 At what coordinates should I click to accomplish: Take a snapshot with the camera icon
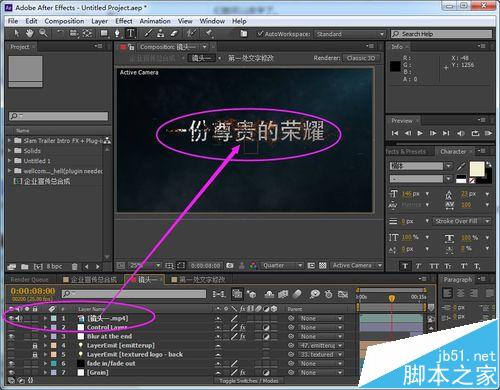(230, 266)
